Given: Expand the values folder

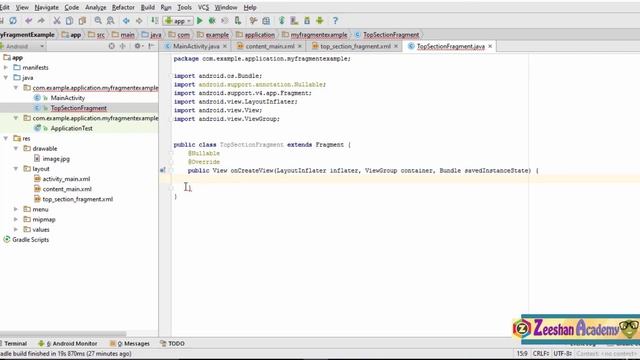Looking at the screenshot, I should pos(16,229).
